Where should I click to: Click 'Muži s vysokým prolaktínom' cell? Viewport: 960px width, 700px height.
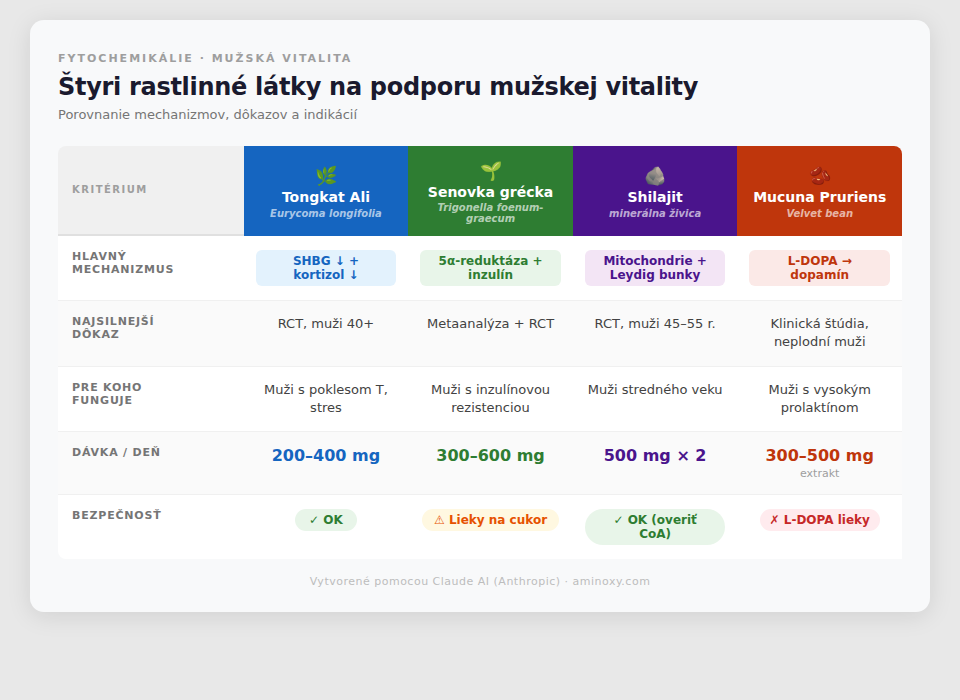[x=820, y=399]
